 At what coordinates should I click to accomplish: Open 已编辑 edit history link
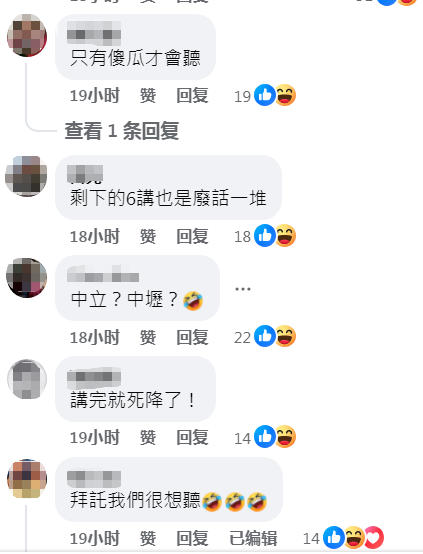253,538
